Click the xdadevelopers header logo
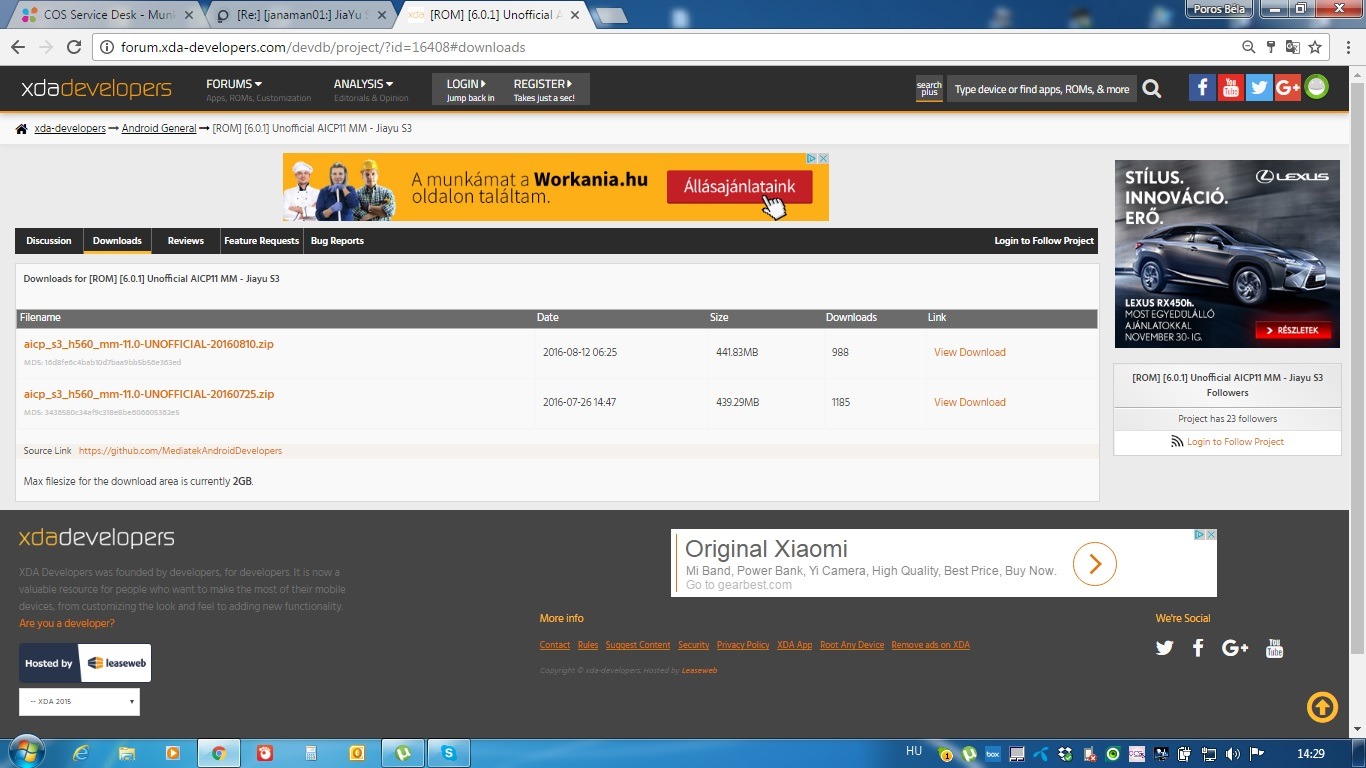Screen dimensions: 1366x768 tap(97, 89)
